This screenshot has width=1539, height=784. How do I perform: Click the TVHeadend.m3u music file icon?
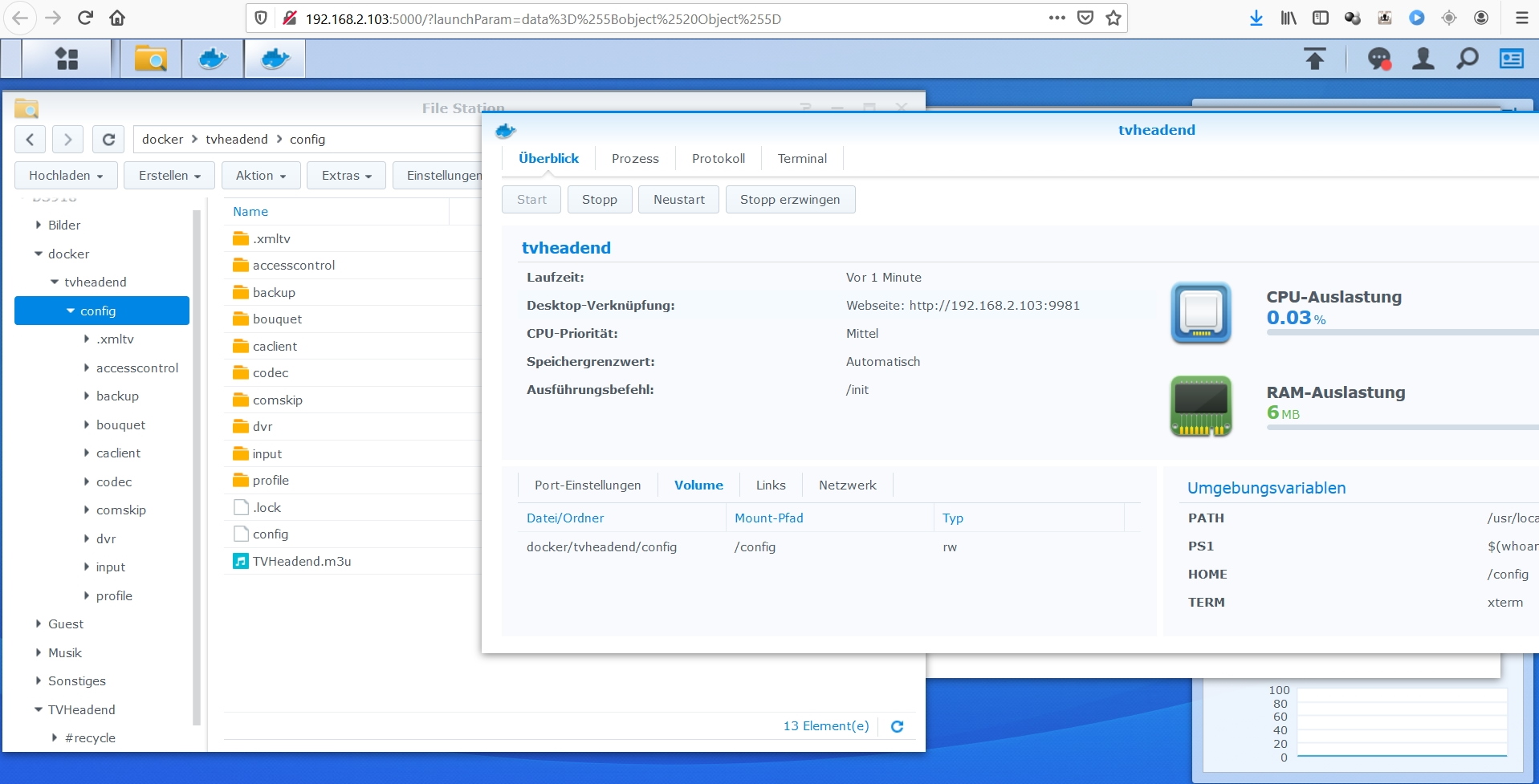(241, 561)
